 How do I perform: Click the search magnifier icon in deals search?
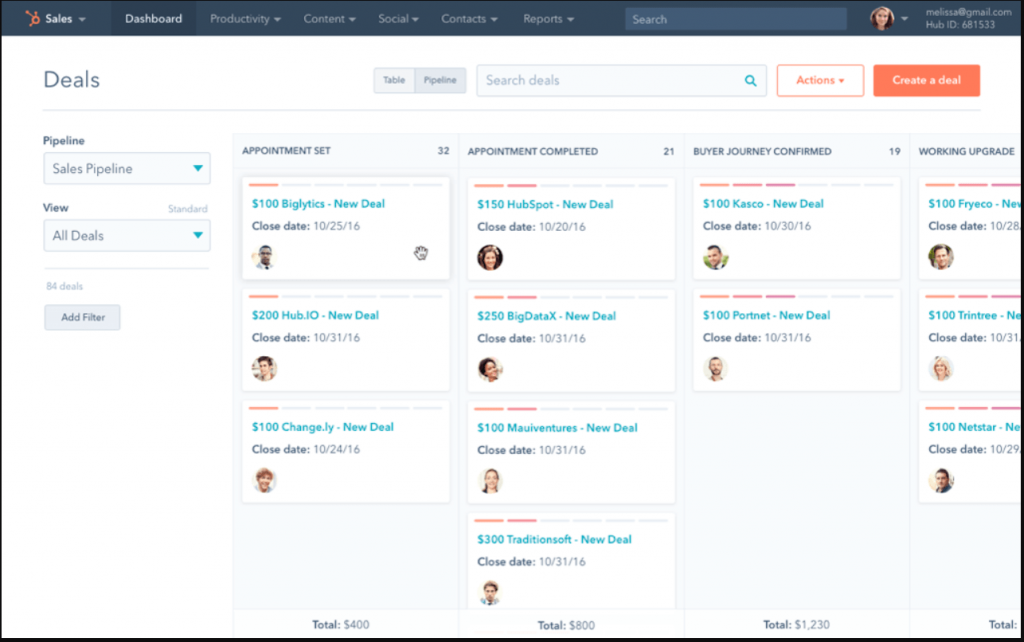750,80
